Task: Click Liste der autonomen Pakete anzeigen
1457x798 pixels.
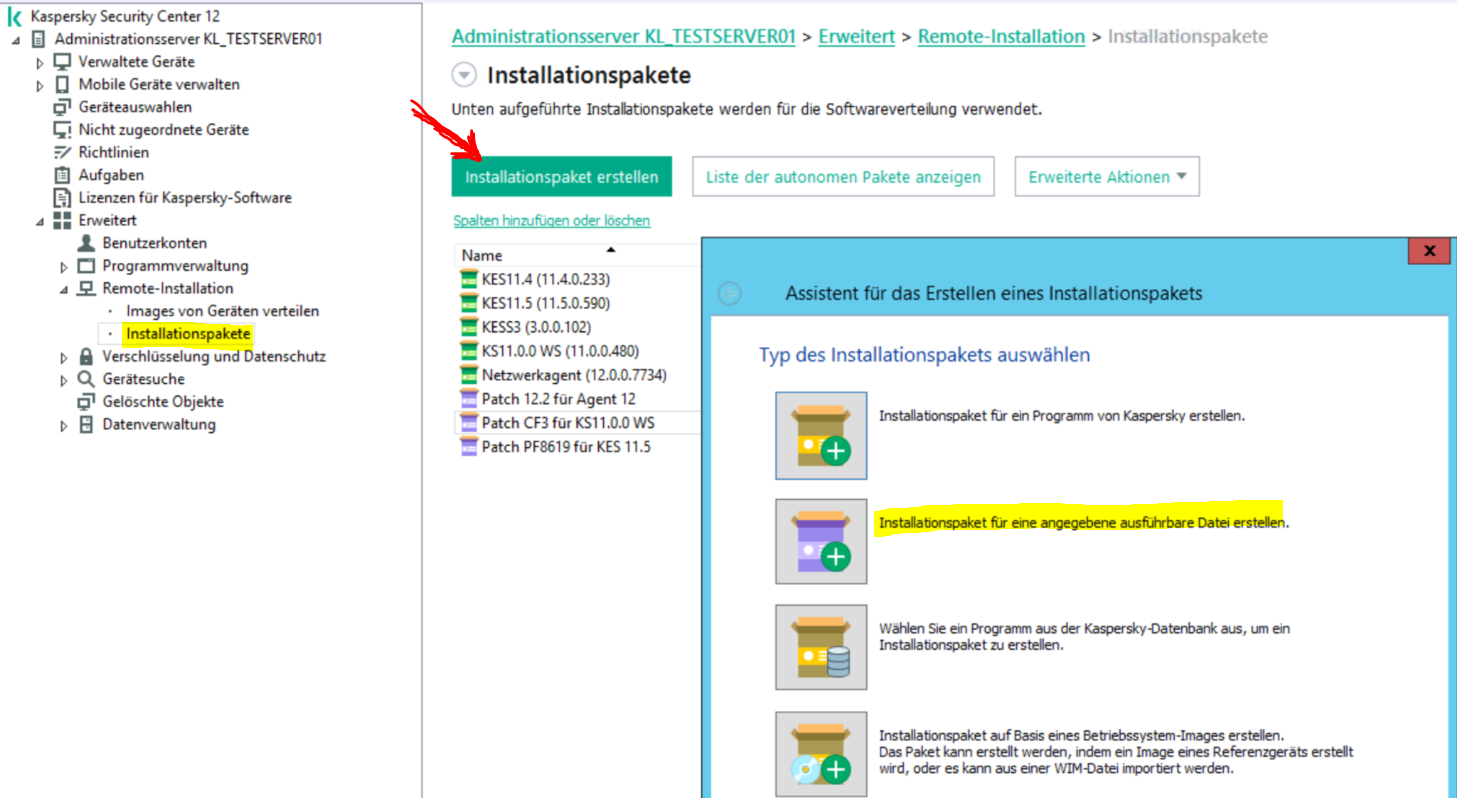Action: (x=843, y=177)
